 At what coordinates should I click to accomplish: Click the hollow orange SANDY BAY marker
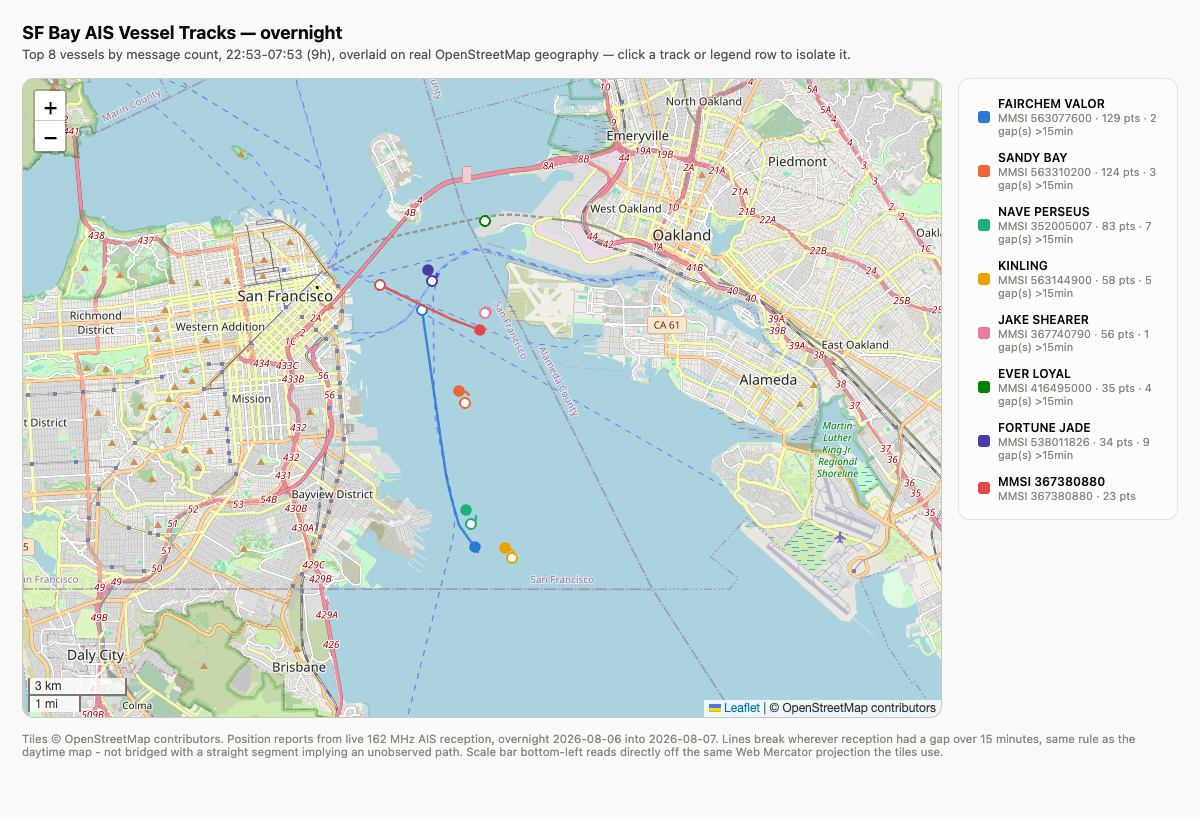(x=465, y=403)
